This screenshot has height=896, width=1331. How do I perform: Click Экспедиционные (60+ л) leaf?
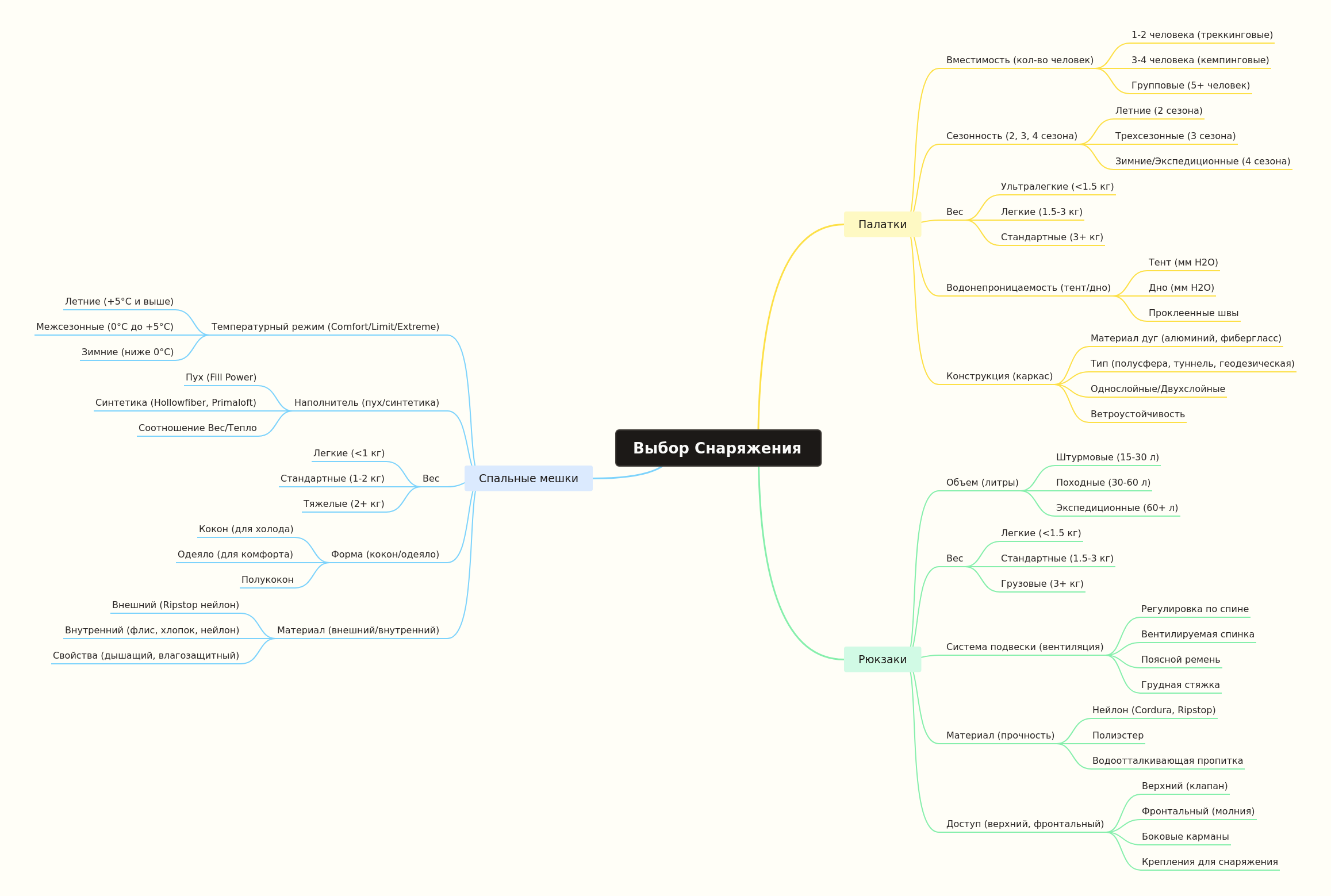coord(1117,508)
